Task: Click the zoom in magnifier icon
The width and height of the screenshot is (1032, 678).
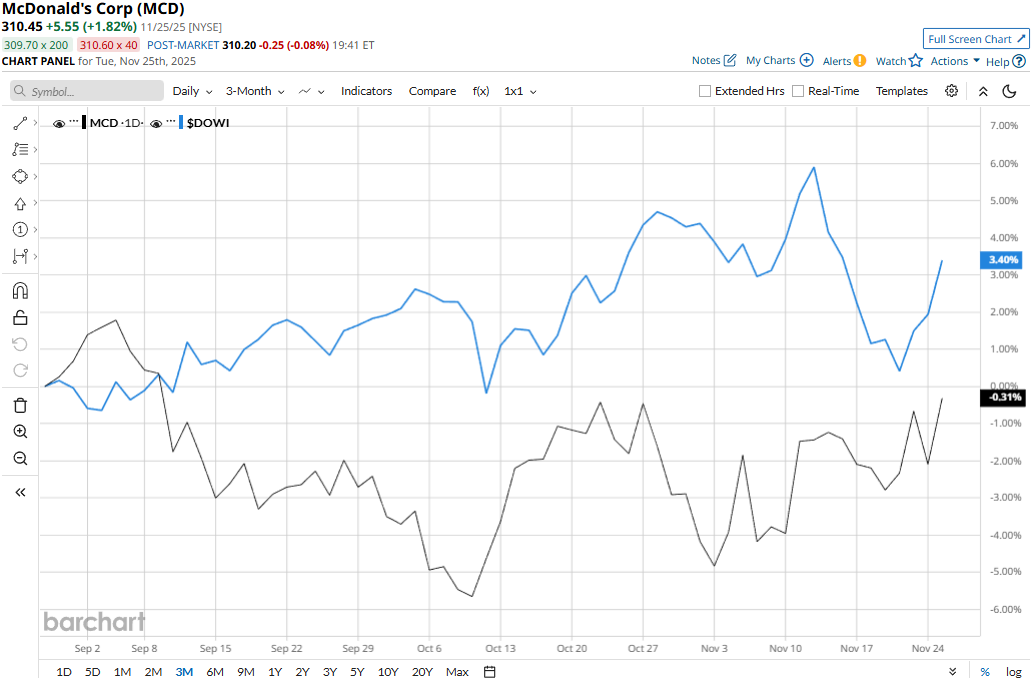Action: coord(20,432)
